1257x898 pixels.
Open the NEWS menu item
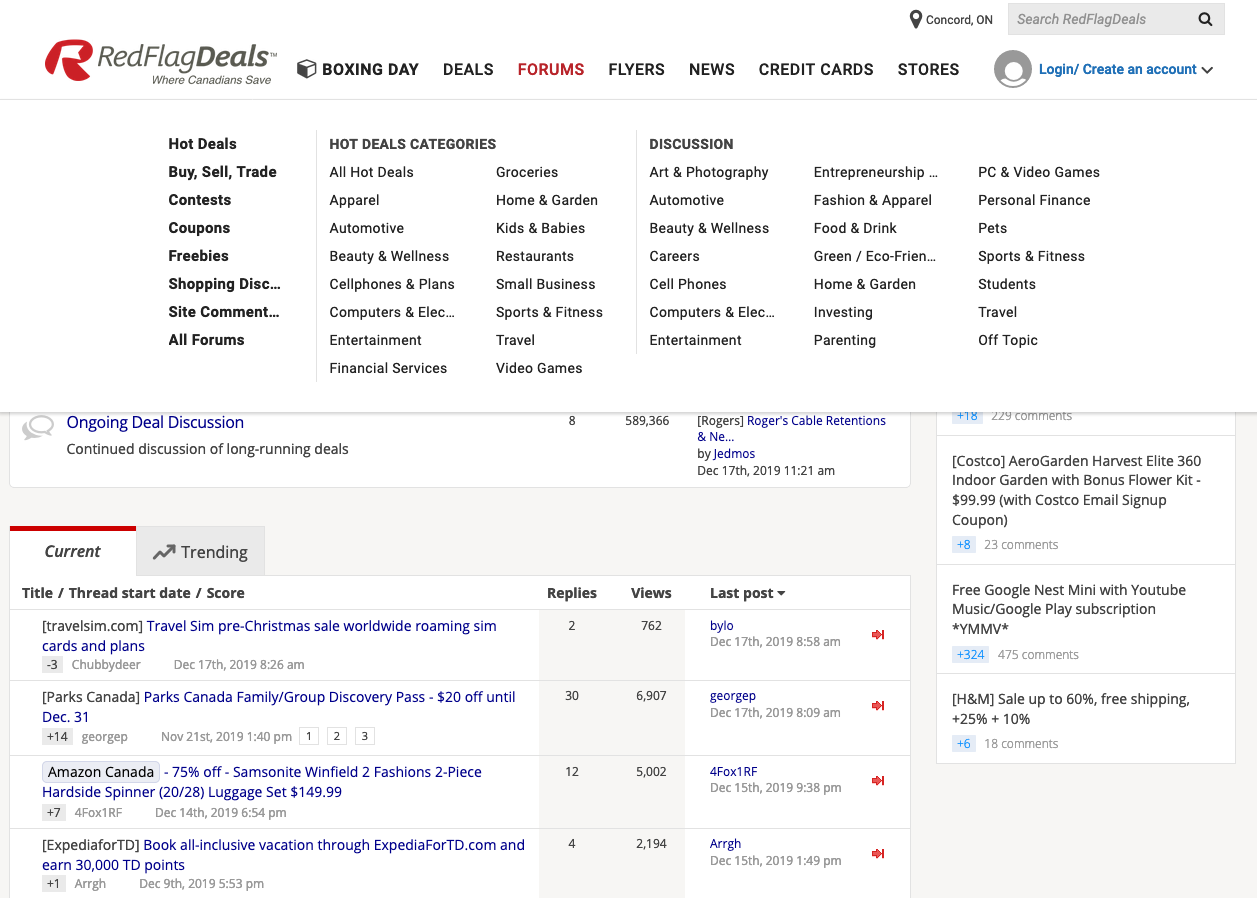(712, 69)
